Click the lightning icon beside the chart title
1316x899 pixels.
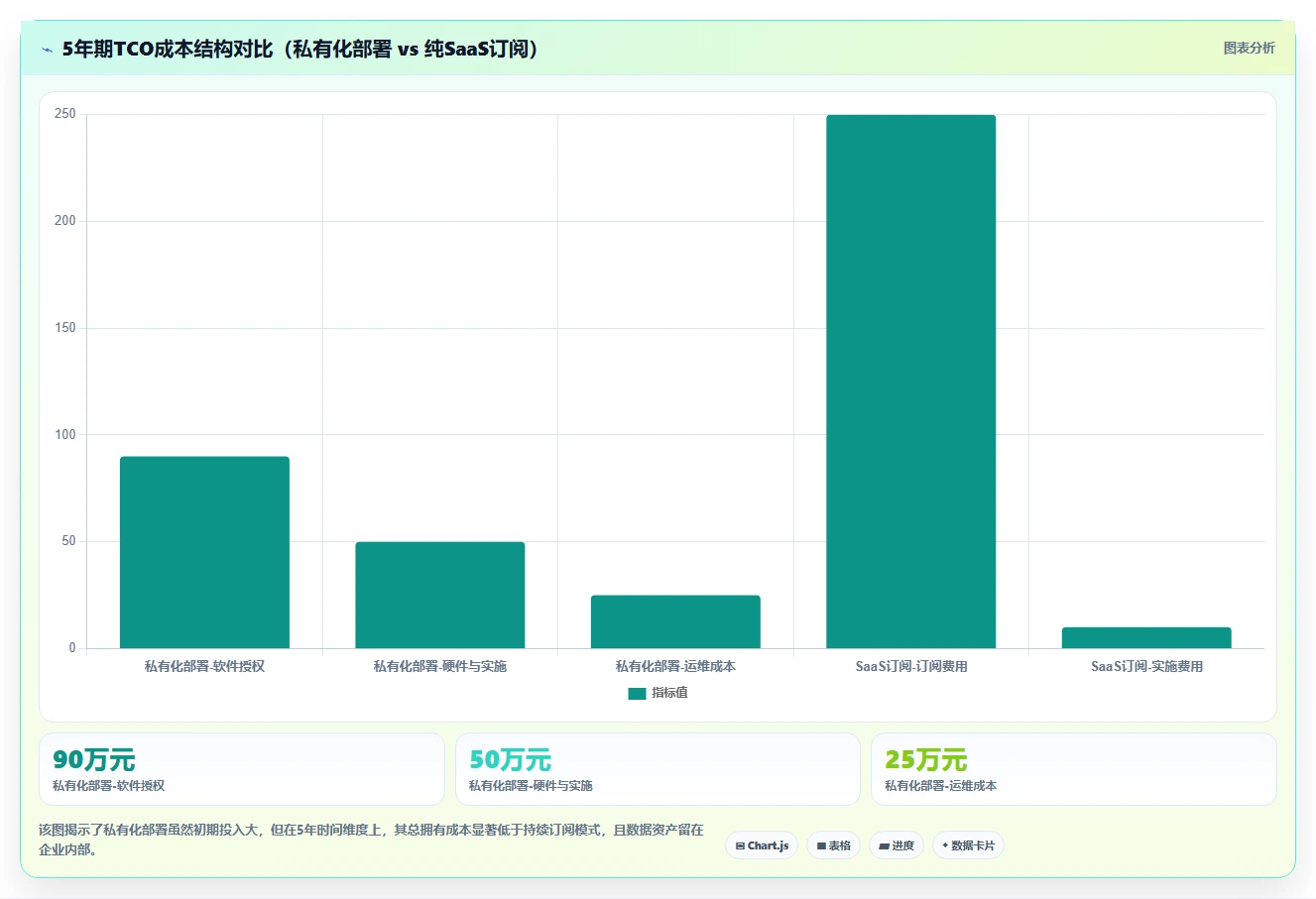[x=47, y=50]
